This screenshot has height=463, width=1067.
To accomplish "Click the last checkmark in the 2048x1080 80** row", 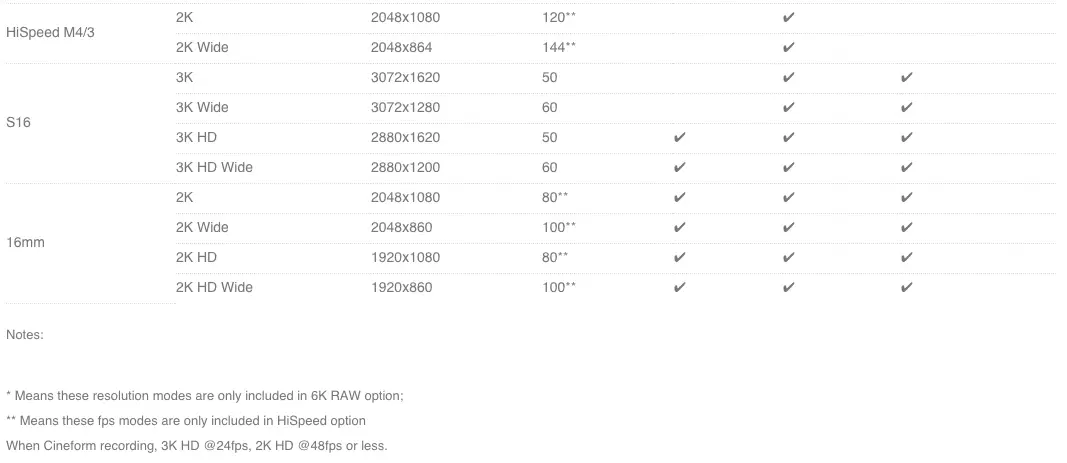I will pos(906,197).
